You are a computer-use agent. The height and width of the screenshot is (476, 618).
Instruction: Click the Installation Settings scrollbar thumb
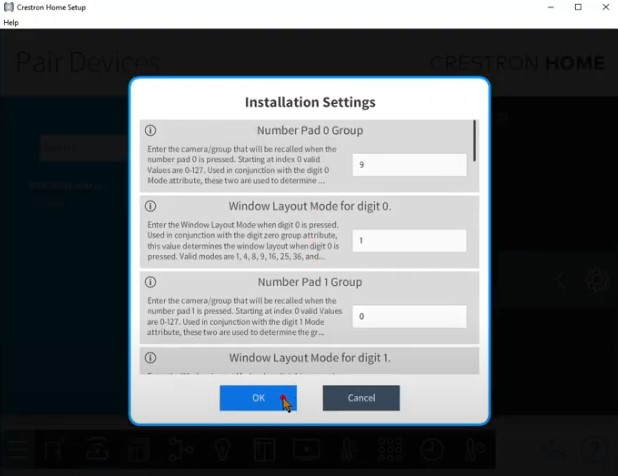coord(475,141)
